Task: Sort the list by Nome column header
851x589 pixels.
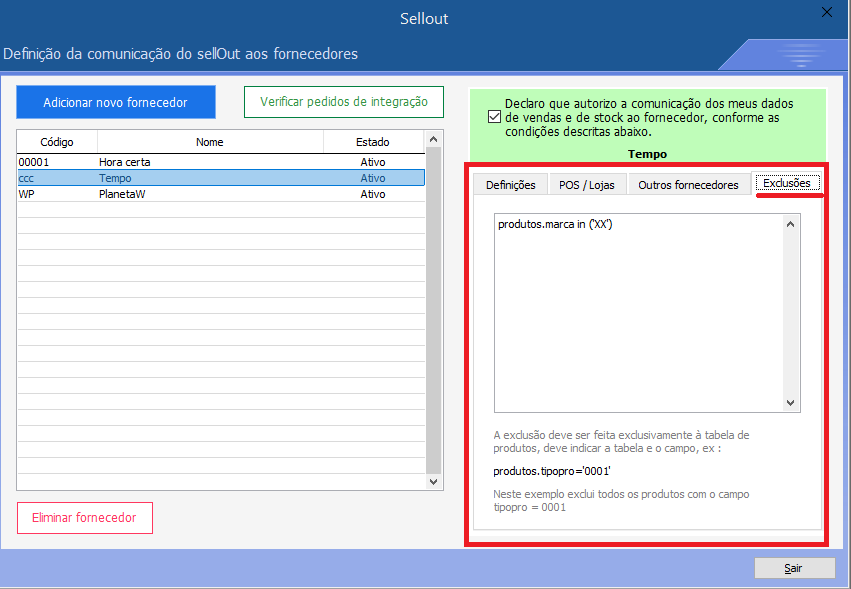Action: (210, 142)
